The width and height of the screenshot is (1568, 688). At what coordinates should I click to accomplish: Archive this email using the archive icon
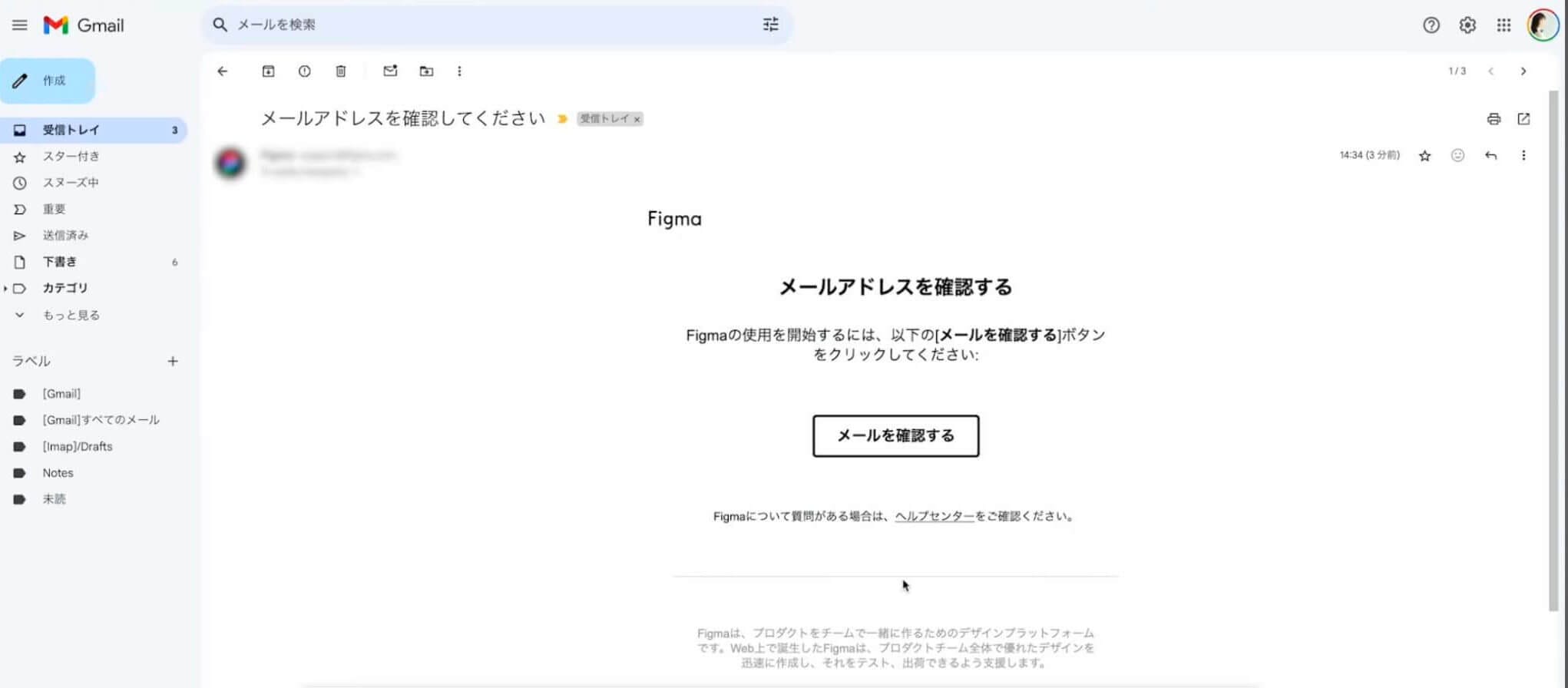point(268,71)
